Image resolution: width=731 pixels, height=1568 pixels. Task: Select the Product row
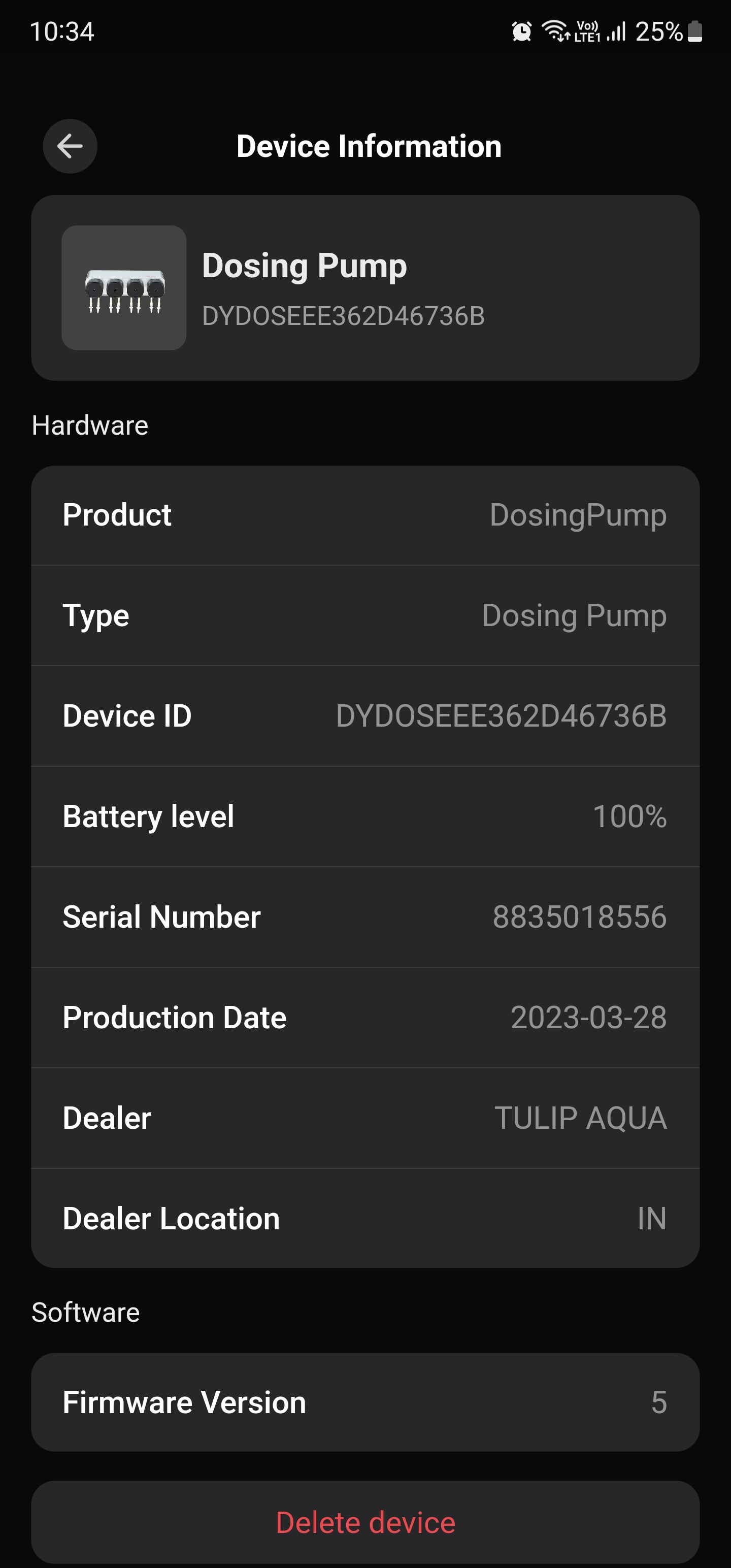pos(365,515)
